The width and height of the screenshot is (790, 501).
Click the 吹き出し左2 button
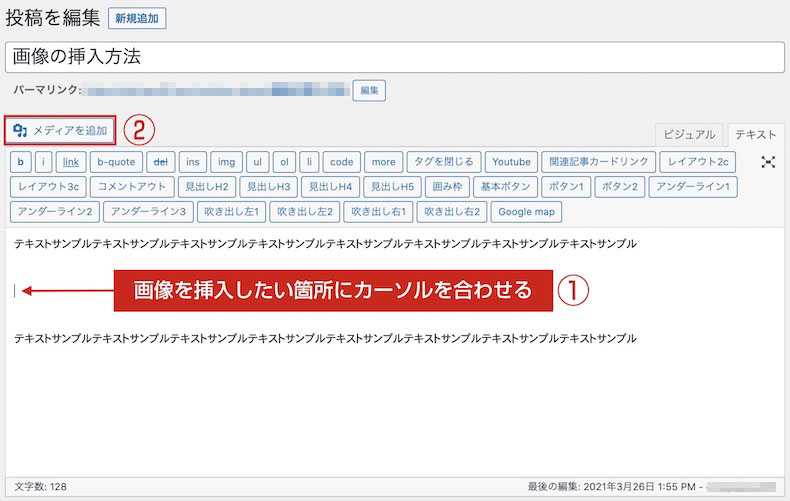point(305,212)
